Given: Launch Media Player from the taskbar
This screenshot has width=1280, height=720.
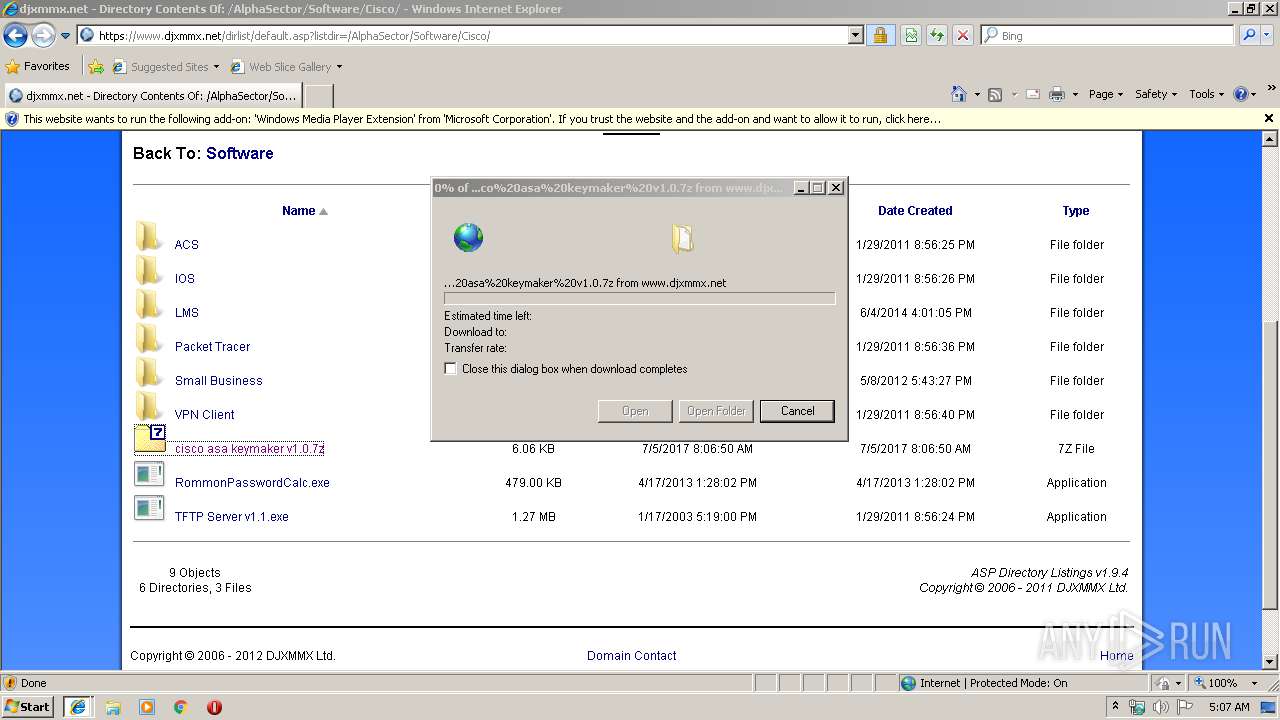Looking at the screenshot, I should click(x=147, y=707).
